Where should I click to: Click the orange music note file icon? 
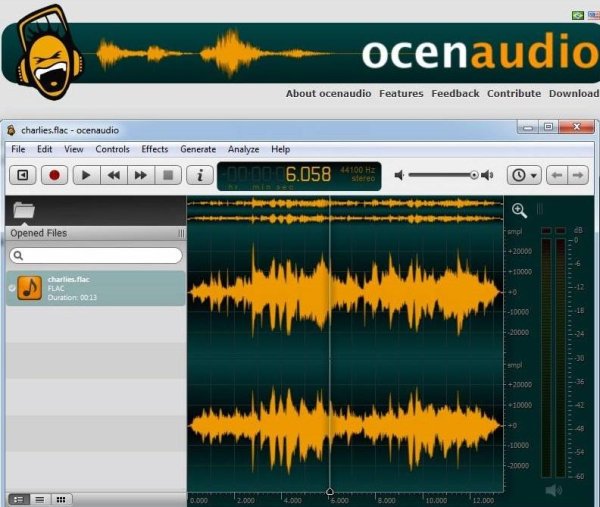tap(30, 288)
